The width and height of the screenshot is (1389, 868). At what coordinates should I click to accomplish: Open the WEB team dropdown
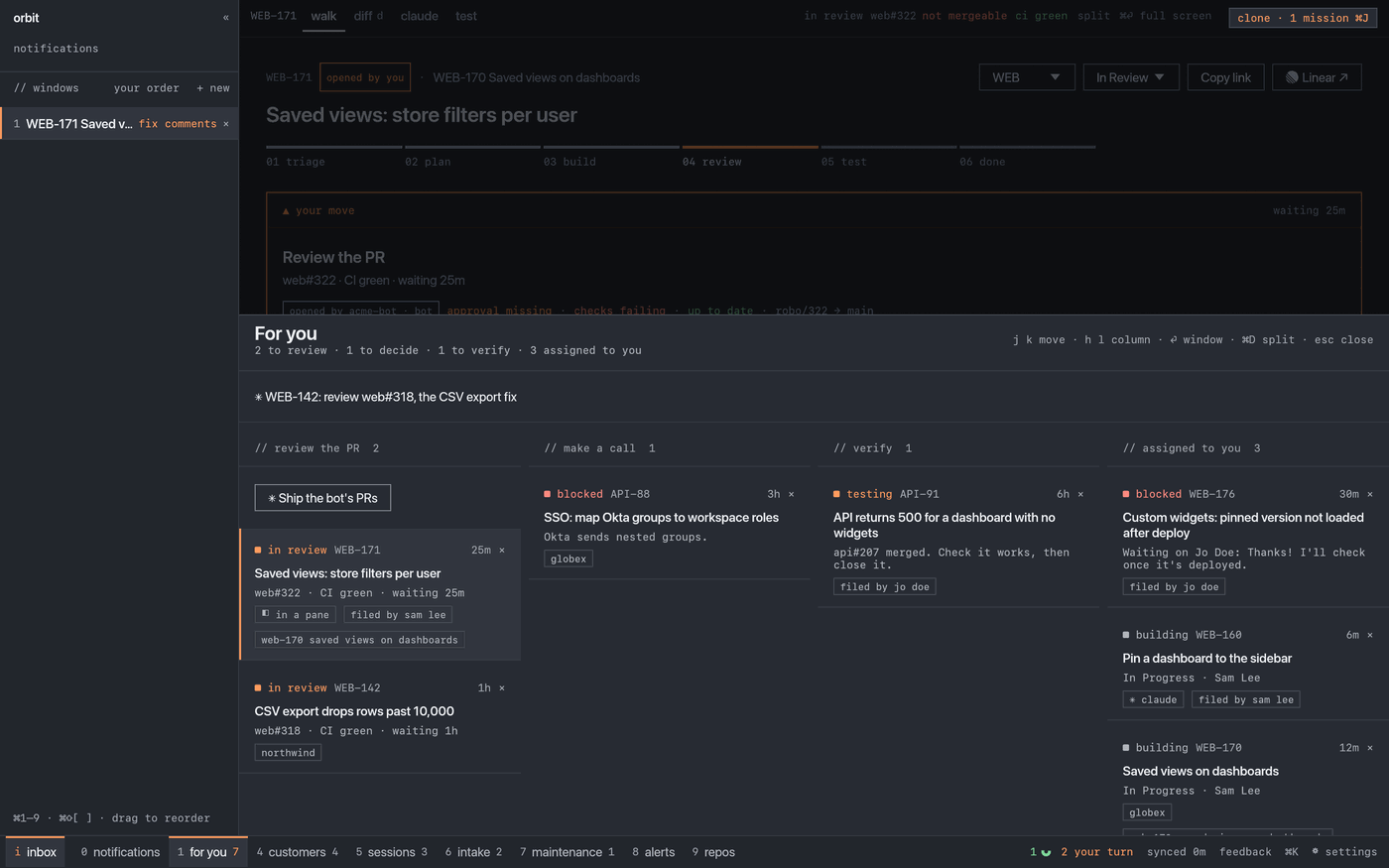click(x=1027, y=77)
